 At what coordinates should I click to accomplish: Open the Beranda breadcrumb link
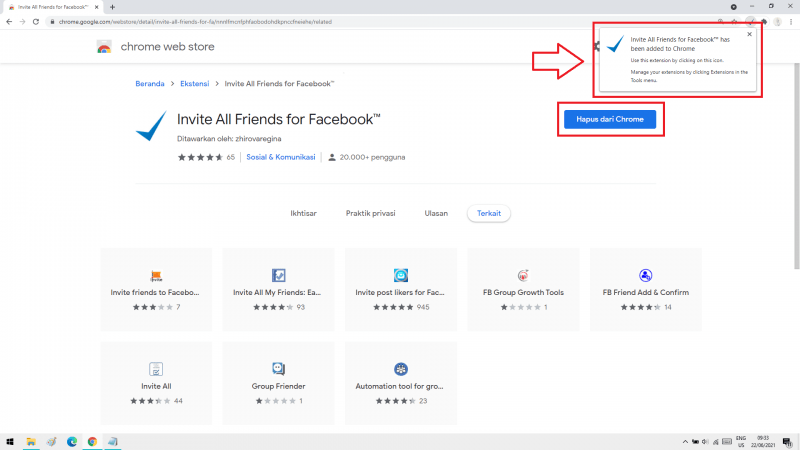click(x=149, y=84)
